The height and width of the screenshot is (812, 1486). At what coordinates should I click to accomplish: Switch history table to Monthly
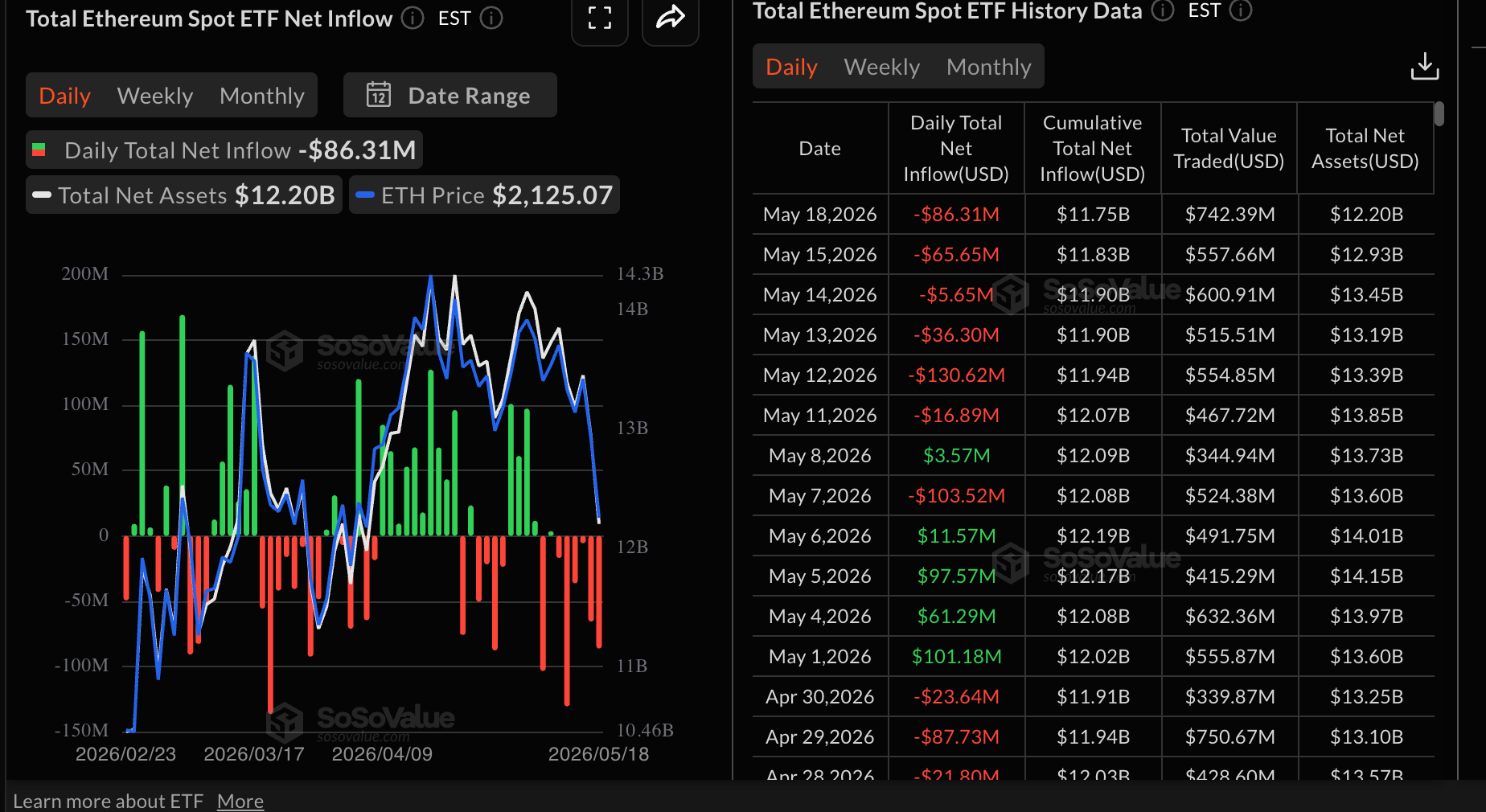tap(989, 67)
